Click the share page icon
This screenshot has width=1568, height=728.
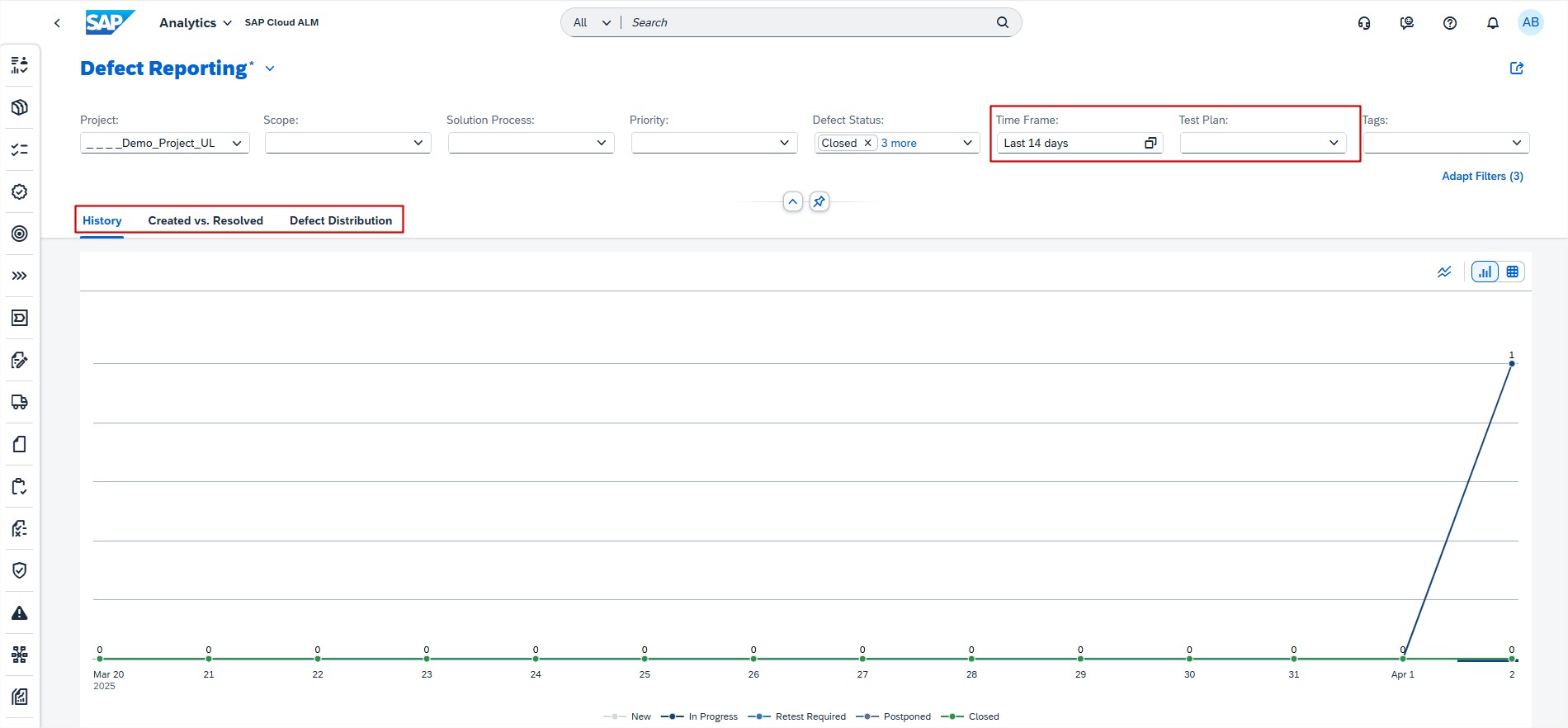click(1516, 69)
